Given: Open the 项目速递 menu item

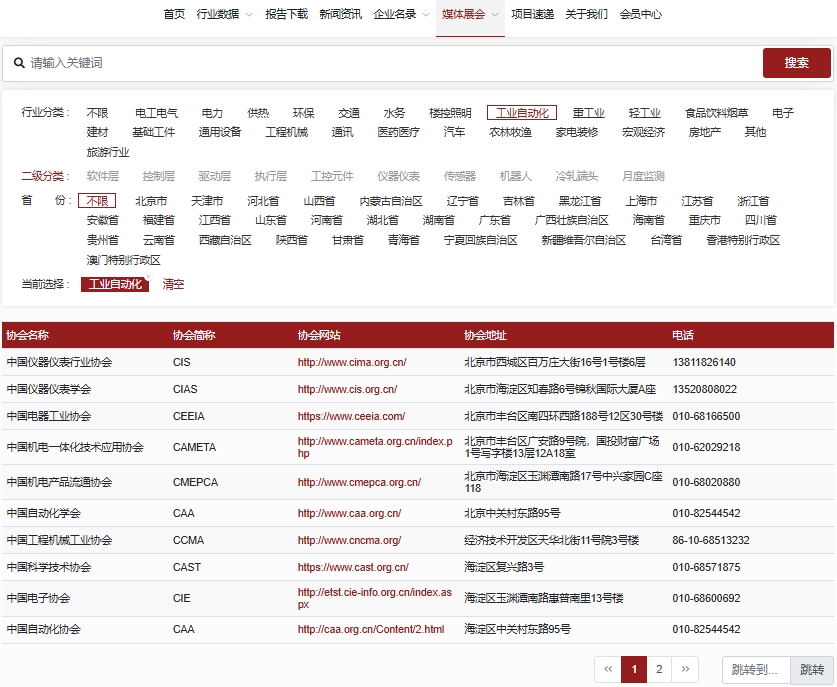Looking at the screenshot, I should [533, 14].
